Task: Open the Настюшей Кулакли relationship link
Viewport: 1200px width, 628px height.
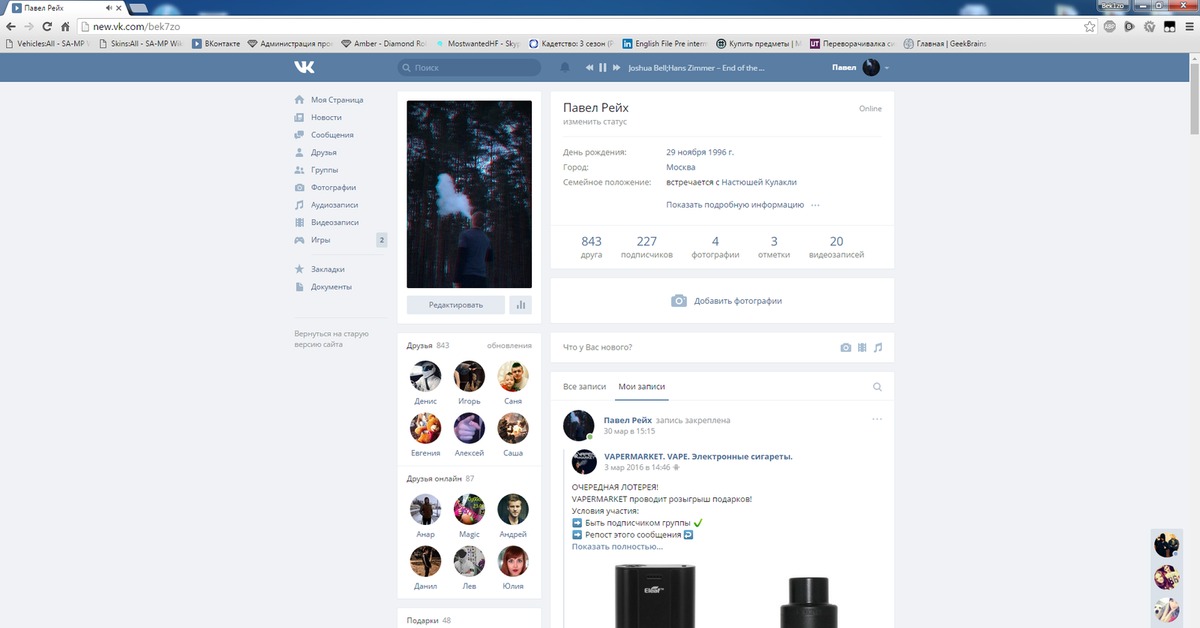Action: point(759,182)
